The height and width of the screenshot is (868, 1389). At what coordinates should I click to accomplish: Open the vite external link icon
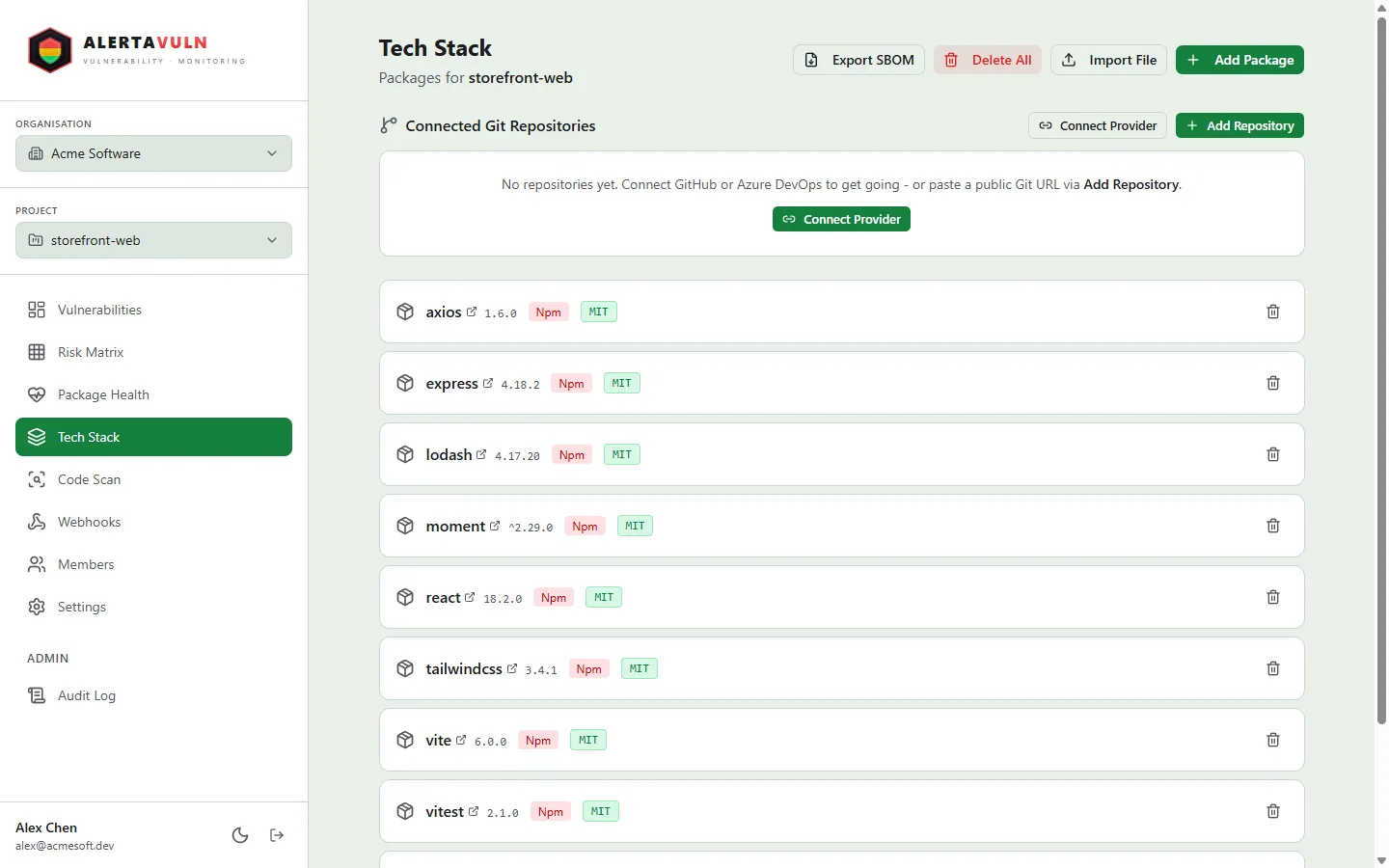461,740
